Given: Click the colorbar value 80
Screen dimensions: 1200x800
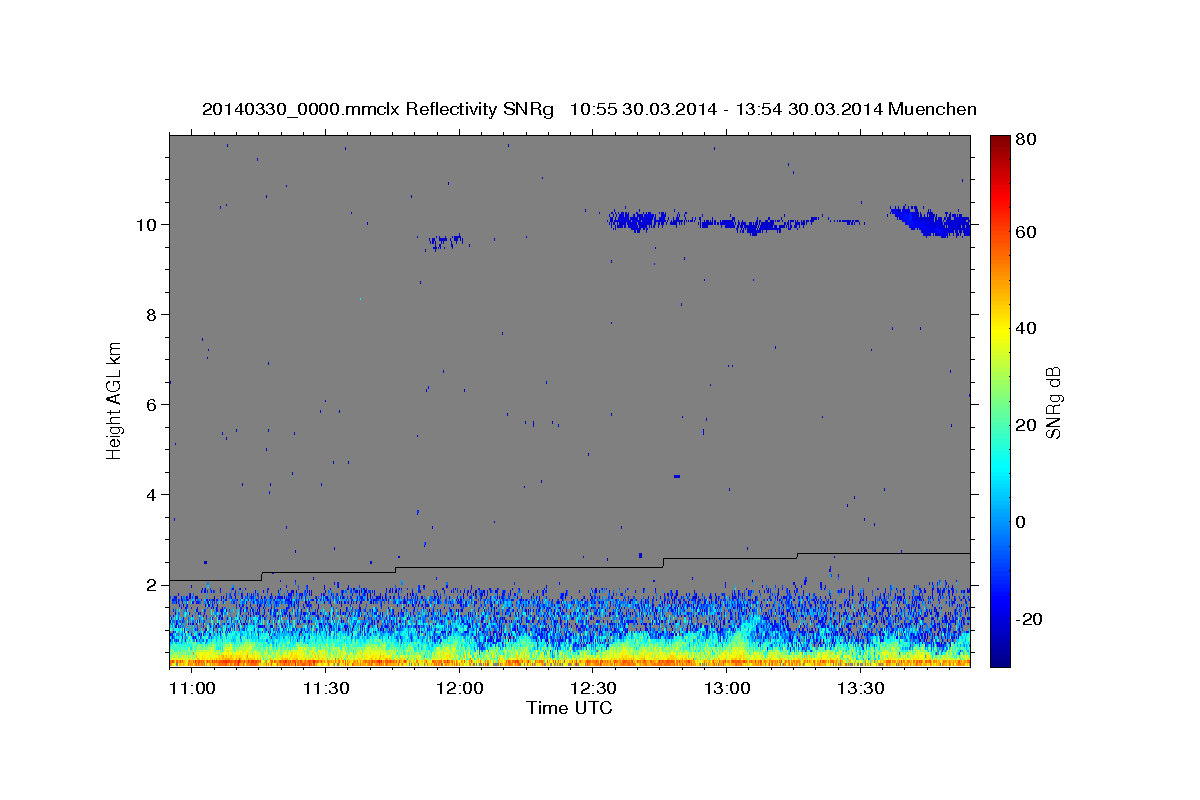Looking at the screenshot, I should [1027, 140].
